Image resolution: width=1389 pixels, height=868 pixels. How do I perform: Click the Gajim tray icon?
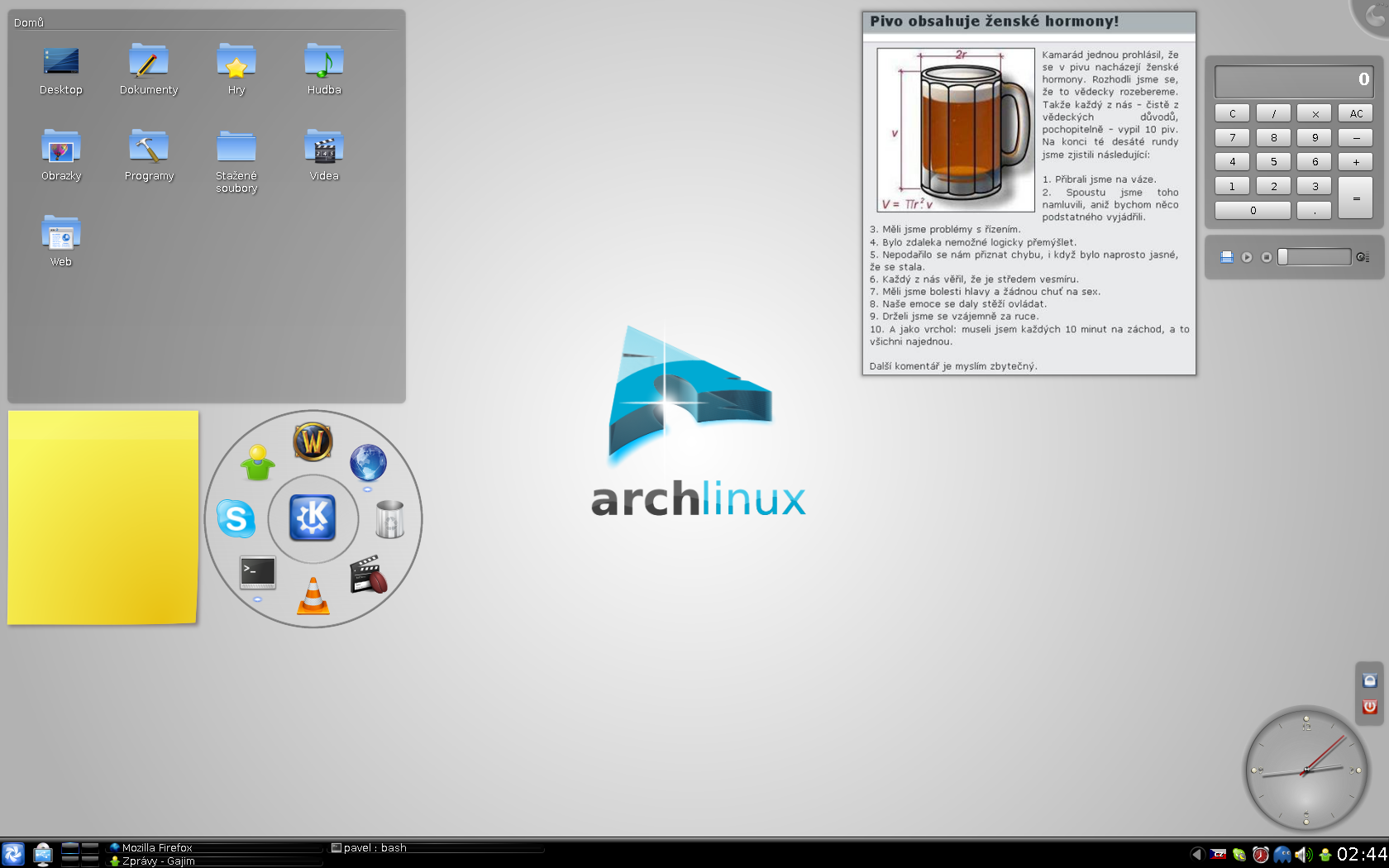1325,855
